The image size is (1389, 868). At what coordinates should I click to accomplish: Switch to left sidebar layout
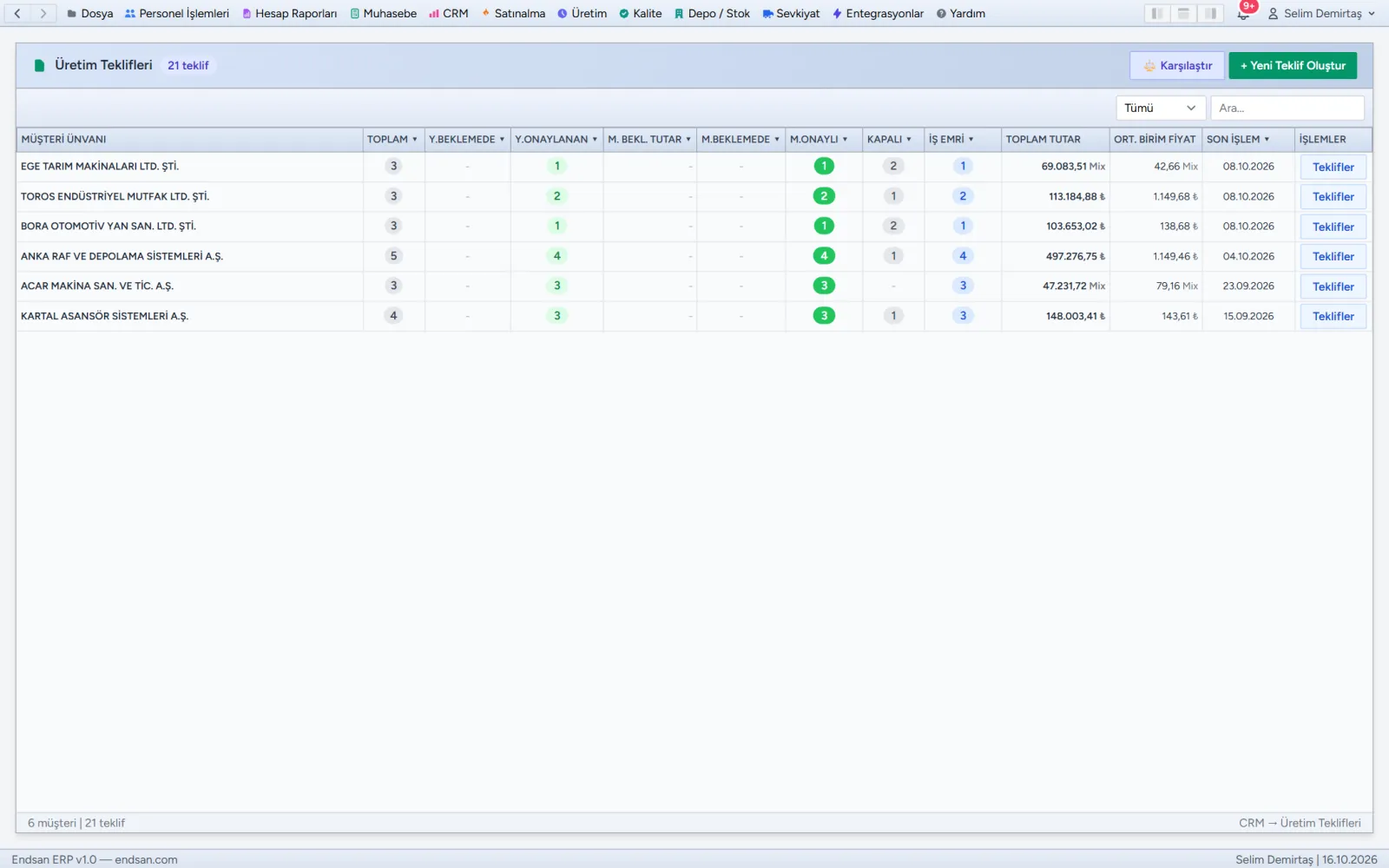point(1157,13)
